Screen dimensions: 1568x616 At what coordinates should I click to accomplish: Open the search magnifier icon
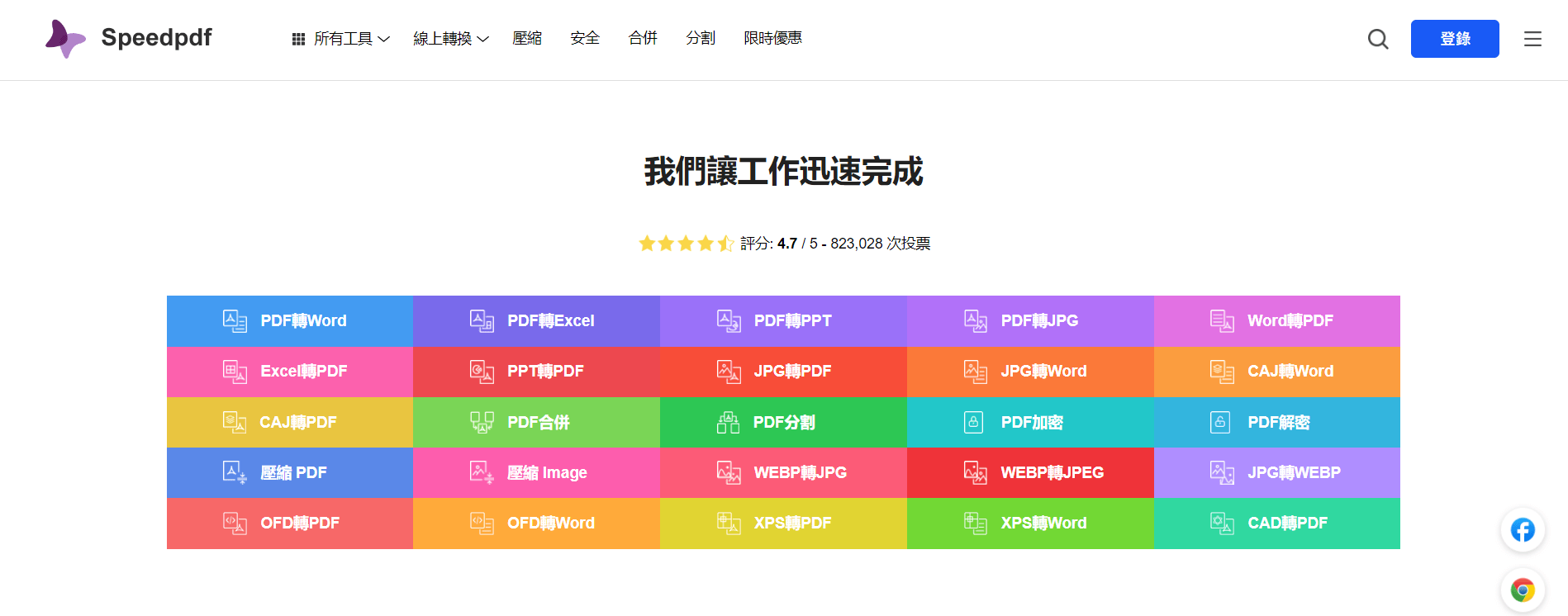[x=1378, y=39]
